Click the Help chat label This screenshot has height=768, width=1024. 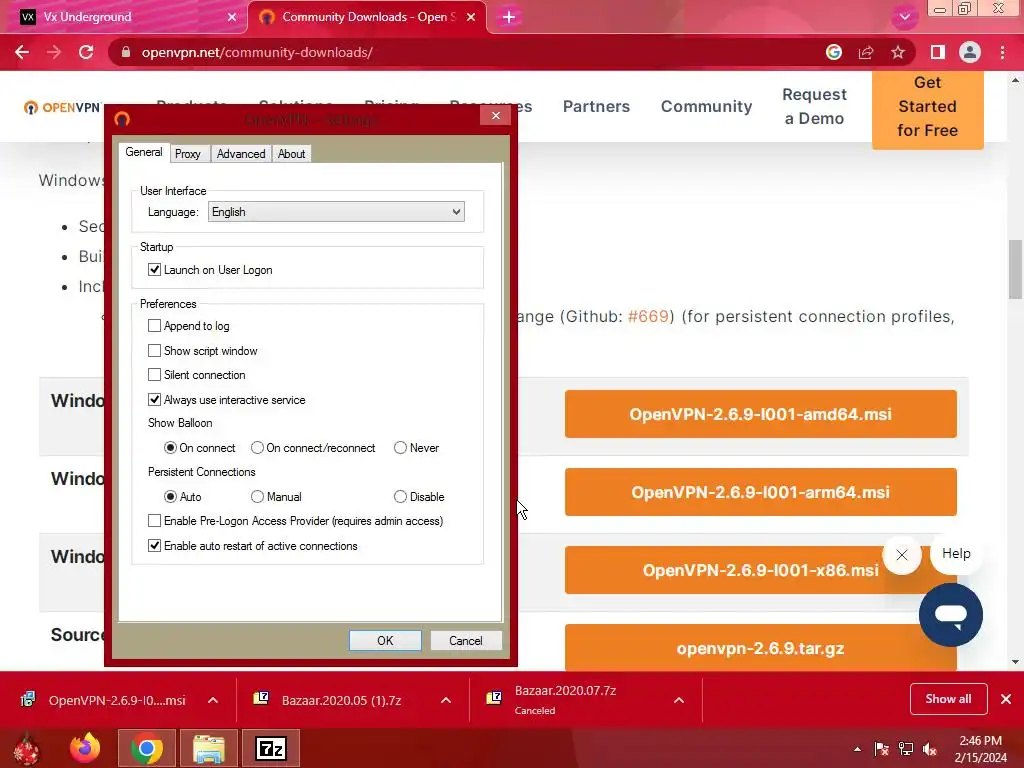tap(956, 554)
